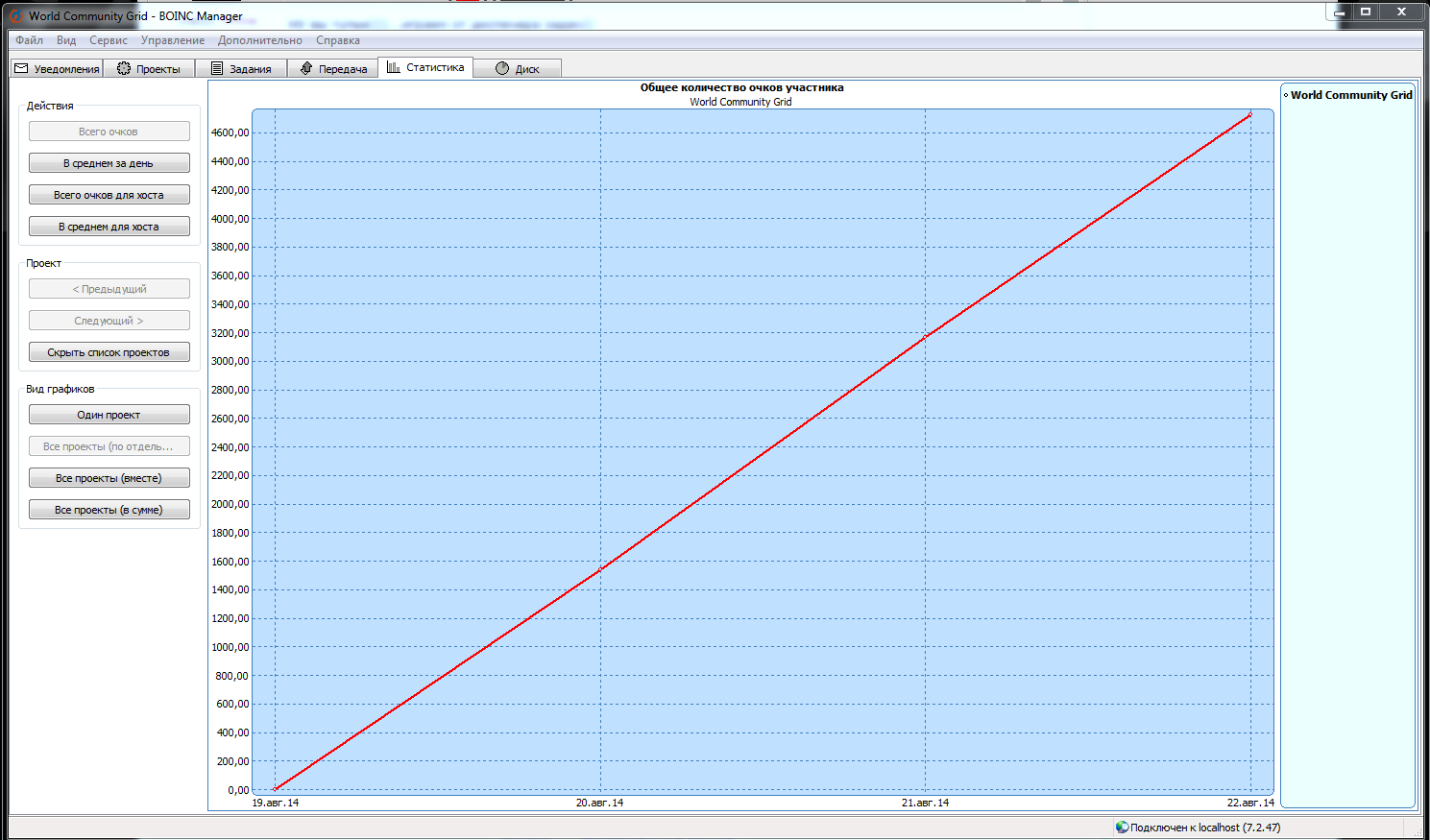This screenshot has height=840, width=1430.
Task: Show В среднем за день statistics
Action: tap(109, 163)
